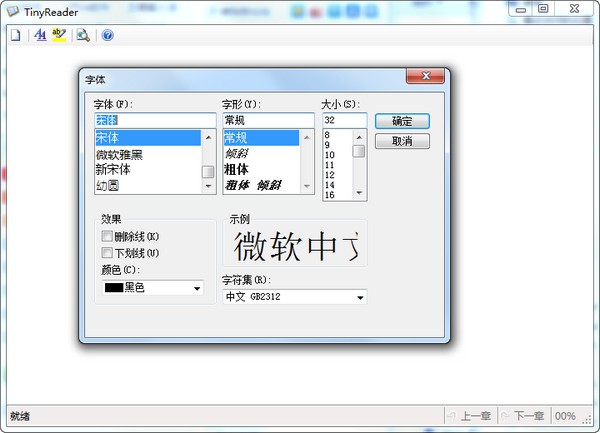Open the help question mark icon

click(108, 35)
